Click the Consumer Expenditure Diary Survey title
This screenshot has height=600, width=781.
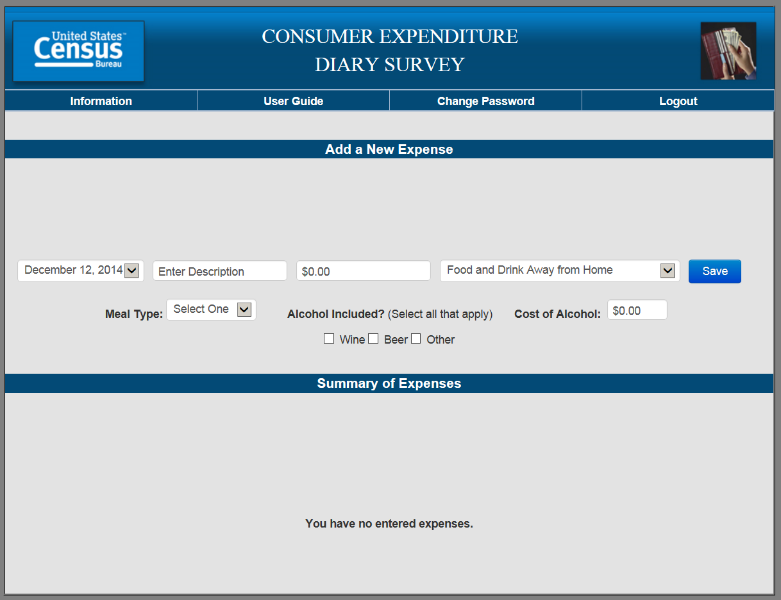coord(390,51)
